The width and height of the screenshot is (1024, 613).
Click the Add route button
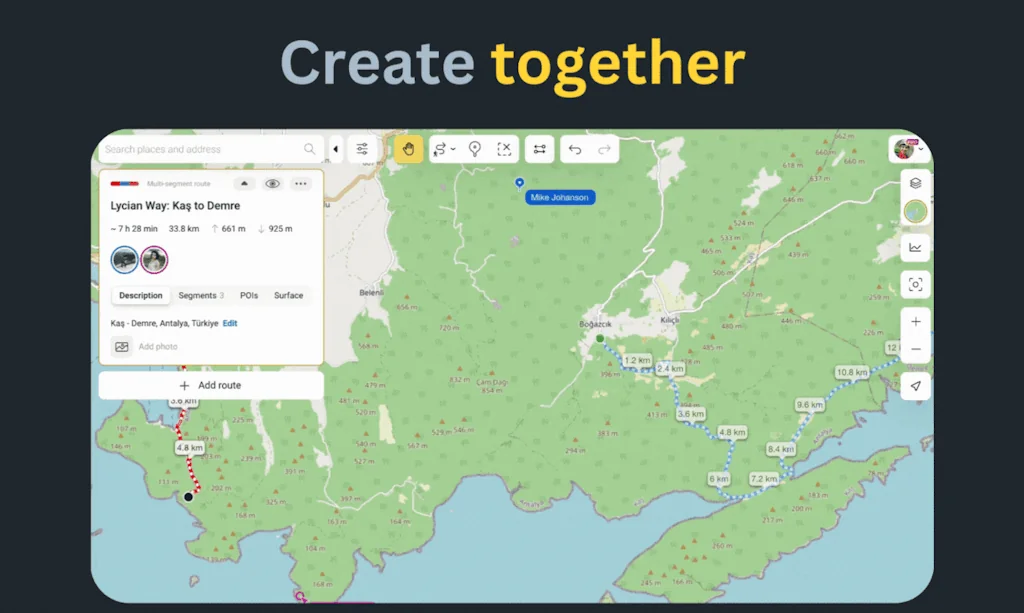[x=211, y=385]
